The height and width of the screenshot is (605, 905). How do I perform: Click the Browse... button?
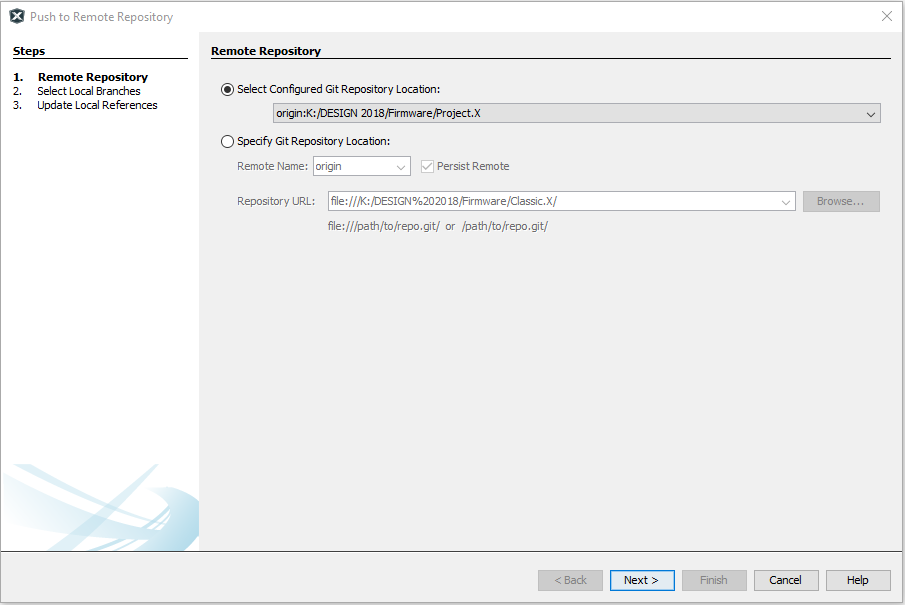841,201
